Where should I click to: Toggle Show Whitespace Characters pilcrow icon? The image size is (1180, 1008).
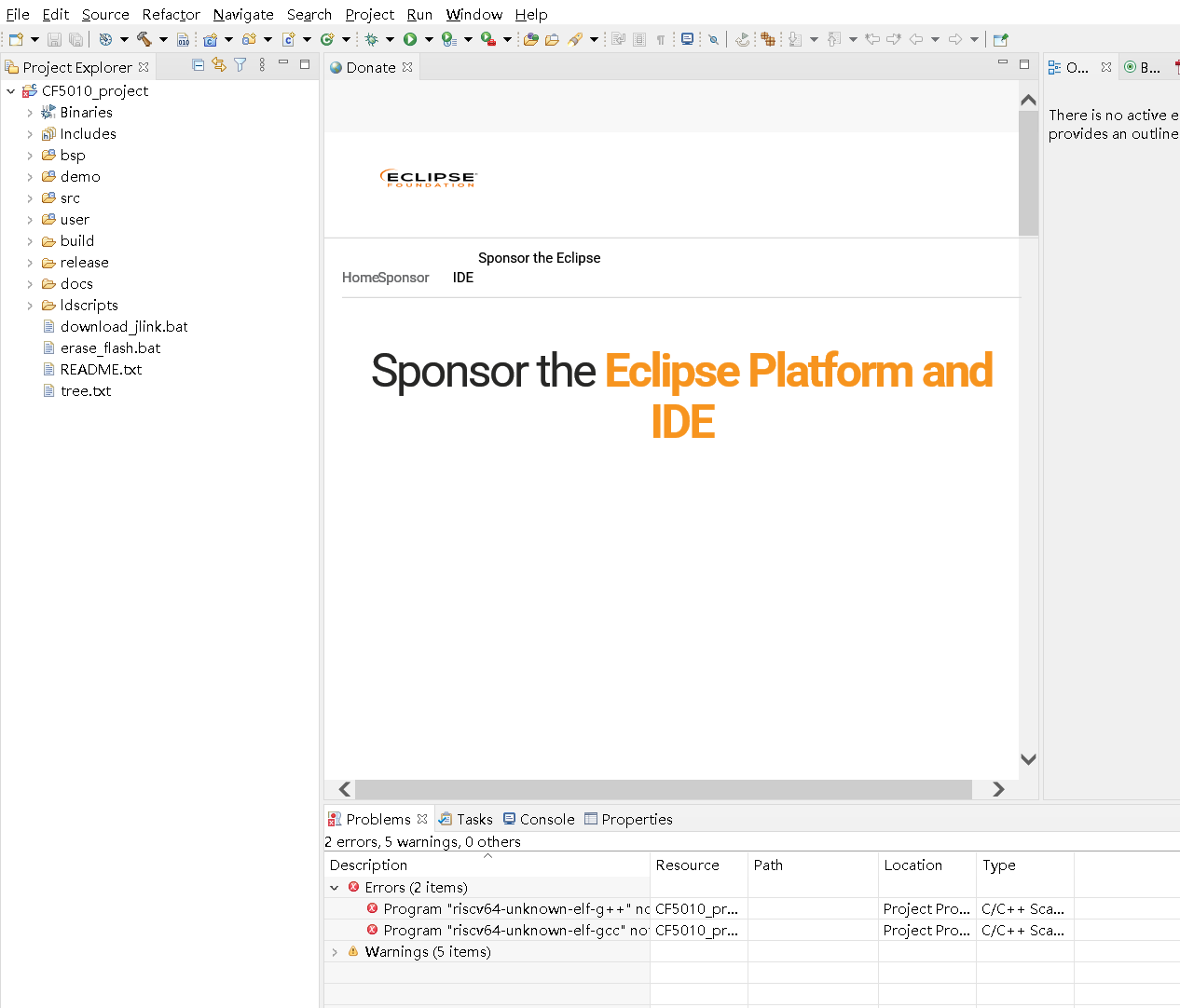click(x=661, y=39)
